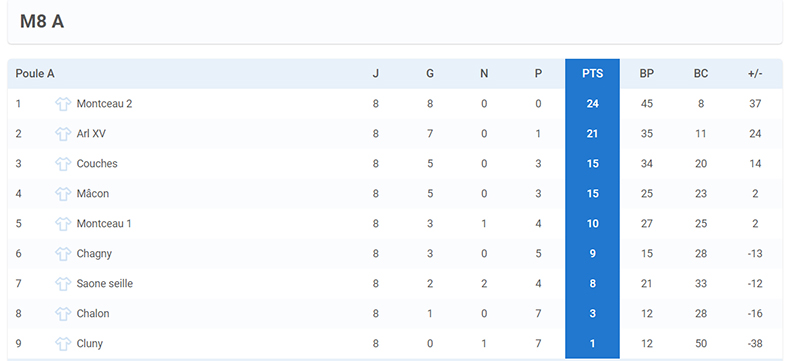Click the jersey icon next to Saone seille
The height and width of the screenshot is (361, 792).
click(x=63, y=284)
